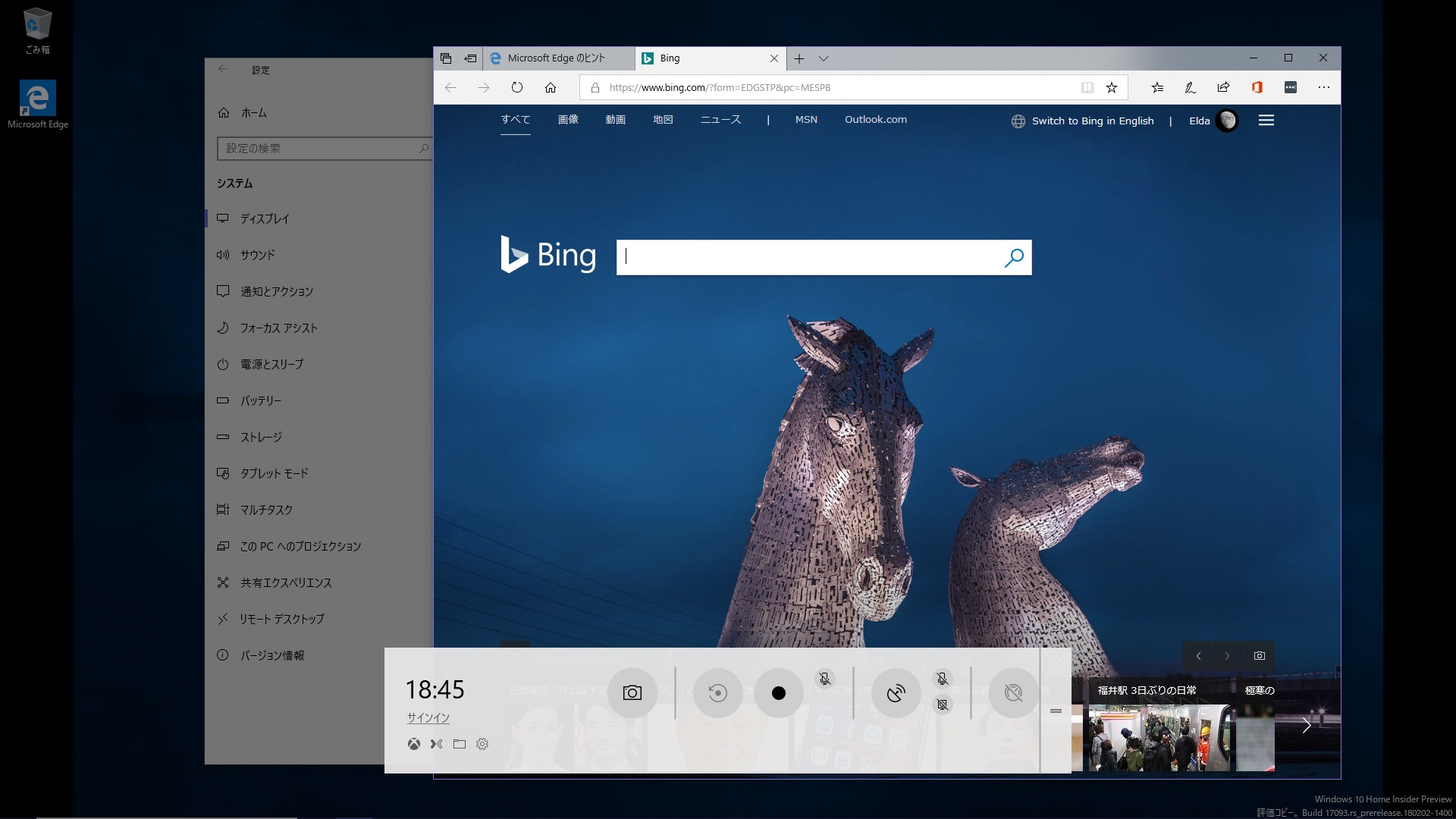Open Microsoft Edge desktop shortcut

tap(37, 105)
